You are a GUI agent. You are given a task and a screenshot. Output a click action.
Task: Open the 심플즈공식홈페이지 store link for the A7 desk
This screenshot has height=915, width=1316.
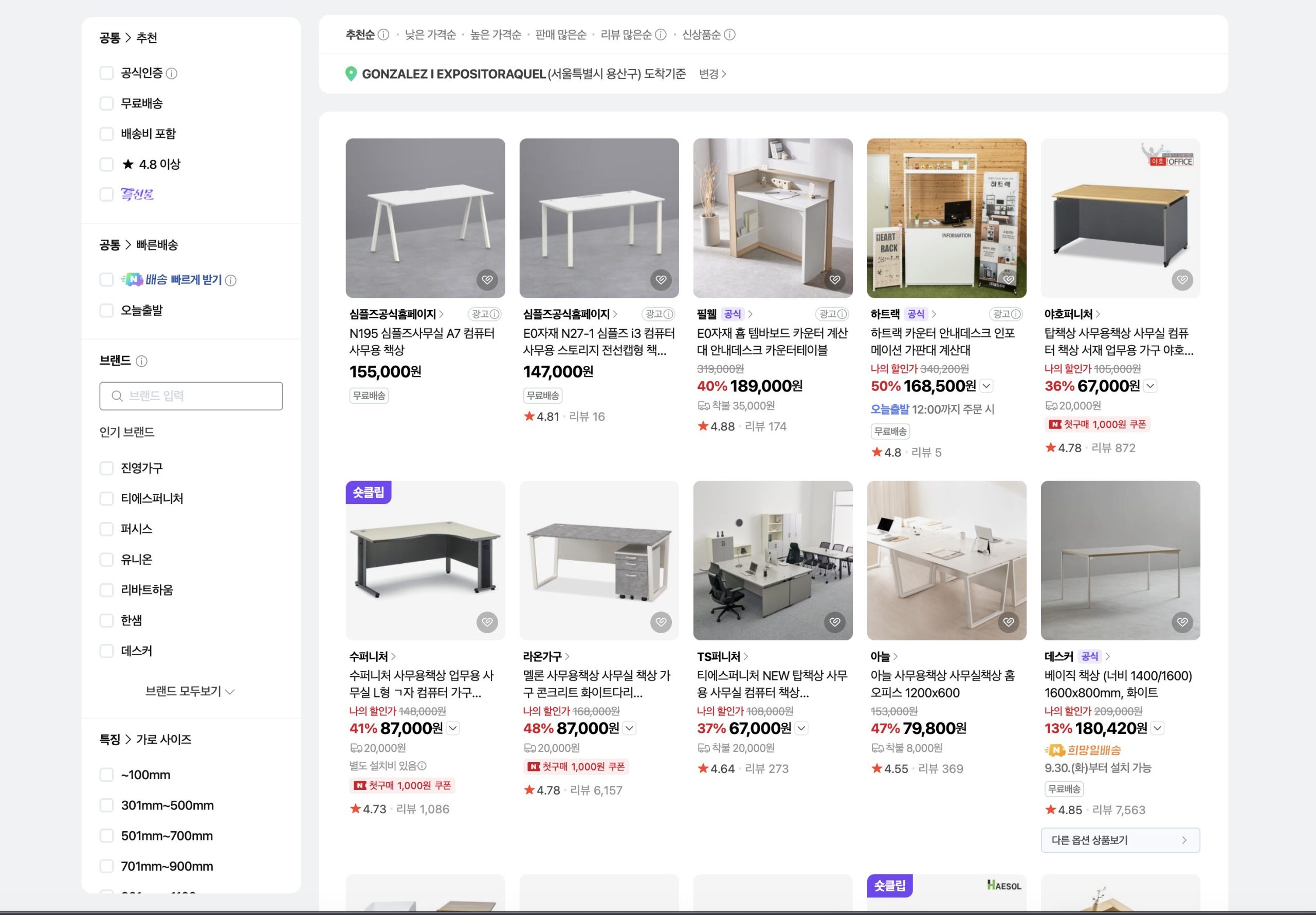396,314
